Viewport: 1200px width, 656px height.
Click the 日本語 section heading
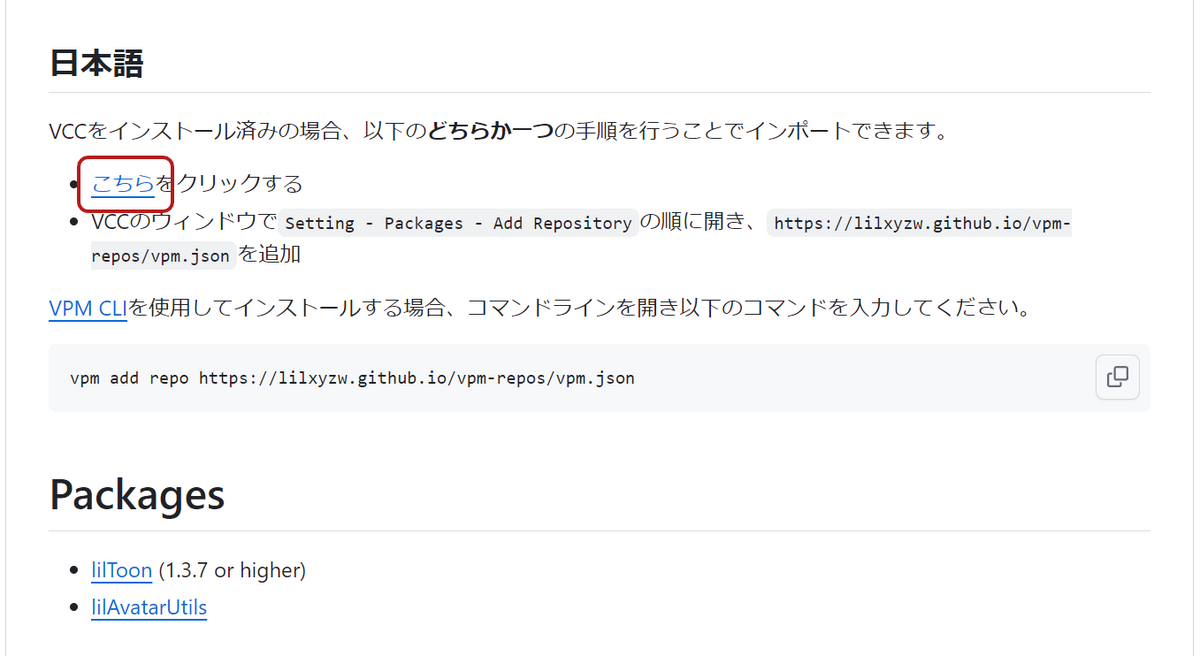click(x=96, y=64)
